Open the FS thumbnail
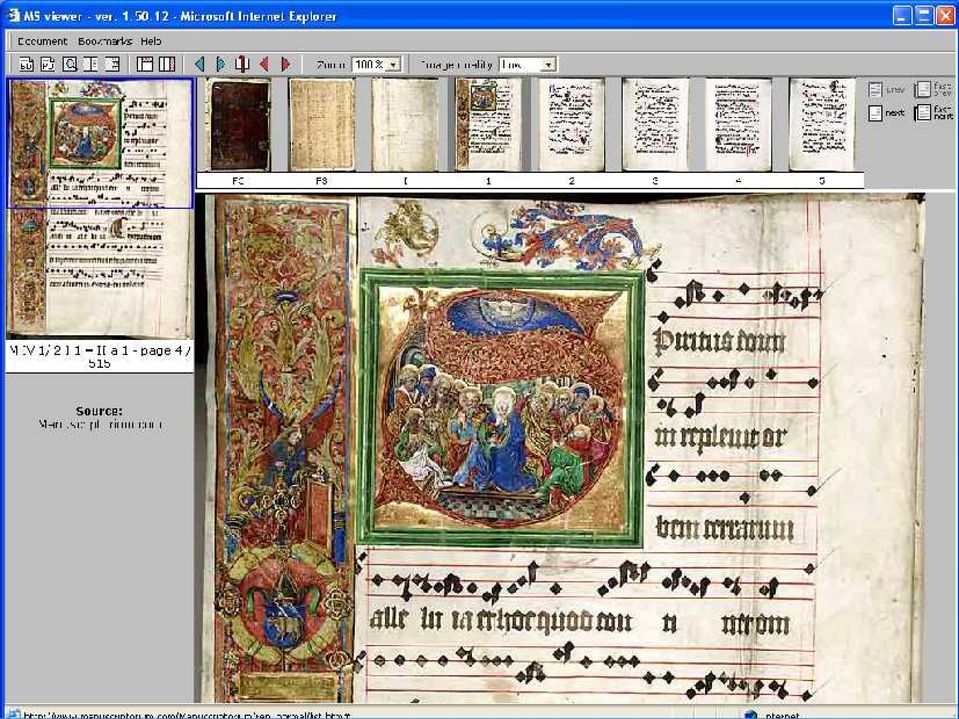The image size is (959, 719). coord(322,125)
